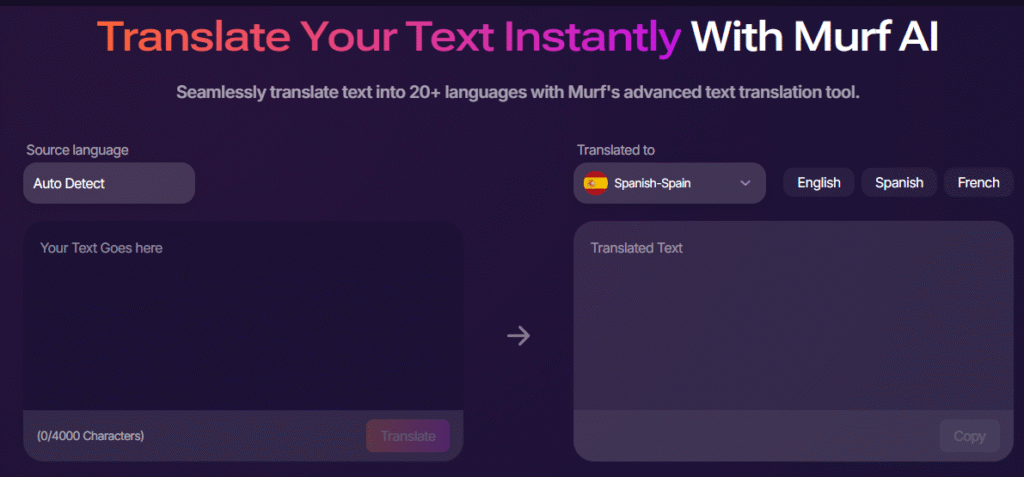The height and width of the screenshot is (477, 1024).
Task: Expand the chevron on Spanish-Spain selector
Action: tap(744, 183)
